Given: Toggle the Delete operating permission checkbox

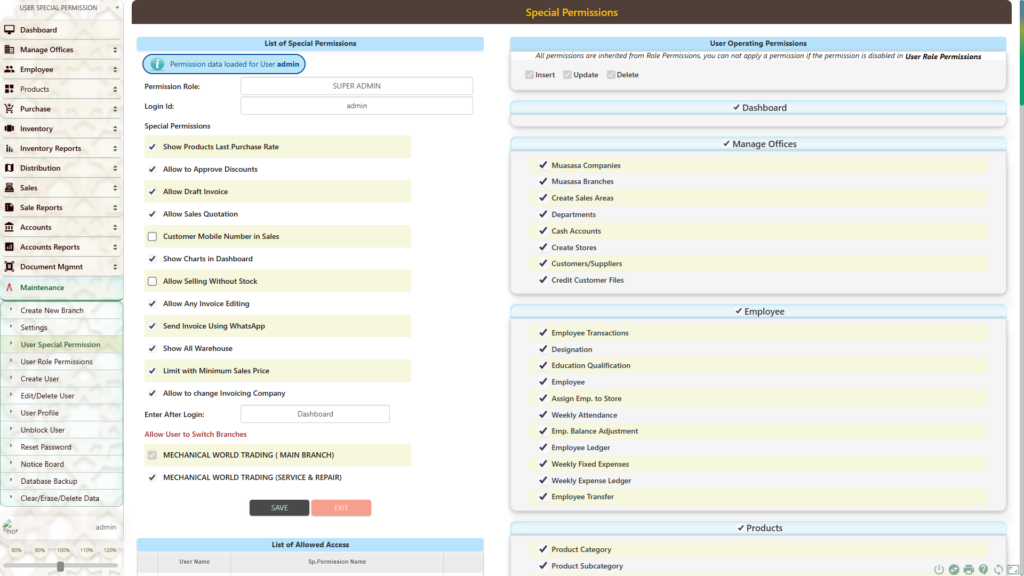Looking at the screenshot, I should pyautogui.click(x=610, y=75).
